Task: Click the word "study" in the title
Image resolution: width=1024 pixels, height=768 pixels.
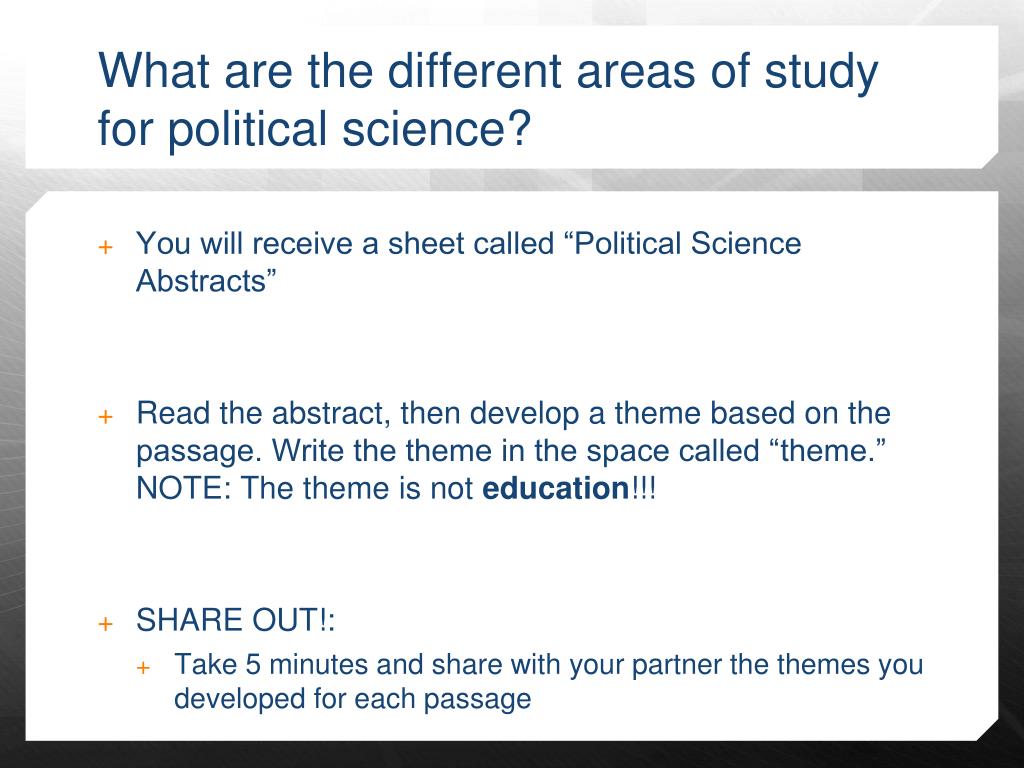Action: (822, 72)
